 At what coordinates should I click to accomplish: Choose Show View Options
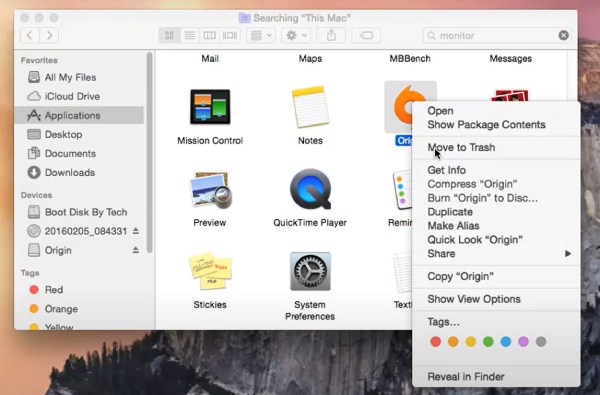click(496, 299)
